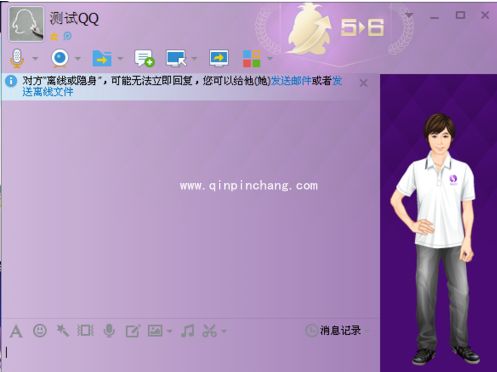Screen dimensions: 497x372
Task: Click the blue Qzone icon under the name
Action: [67, 36]
